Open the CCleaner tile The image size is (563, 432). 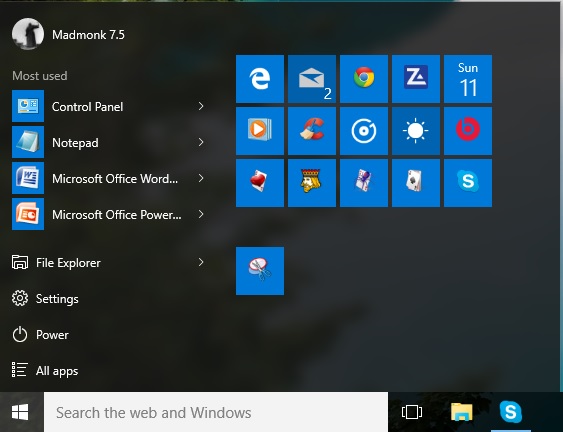coord(312,131)
